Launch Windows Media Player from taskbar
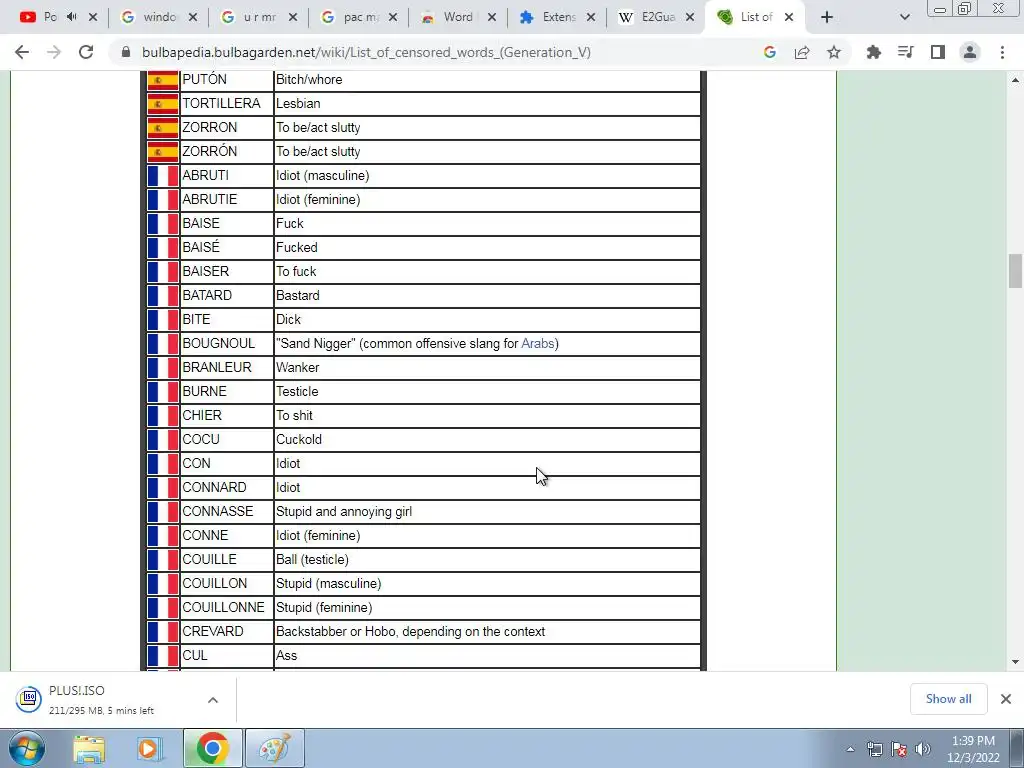 [150, 748]
